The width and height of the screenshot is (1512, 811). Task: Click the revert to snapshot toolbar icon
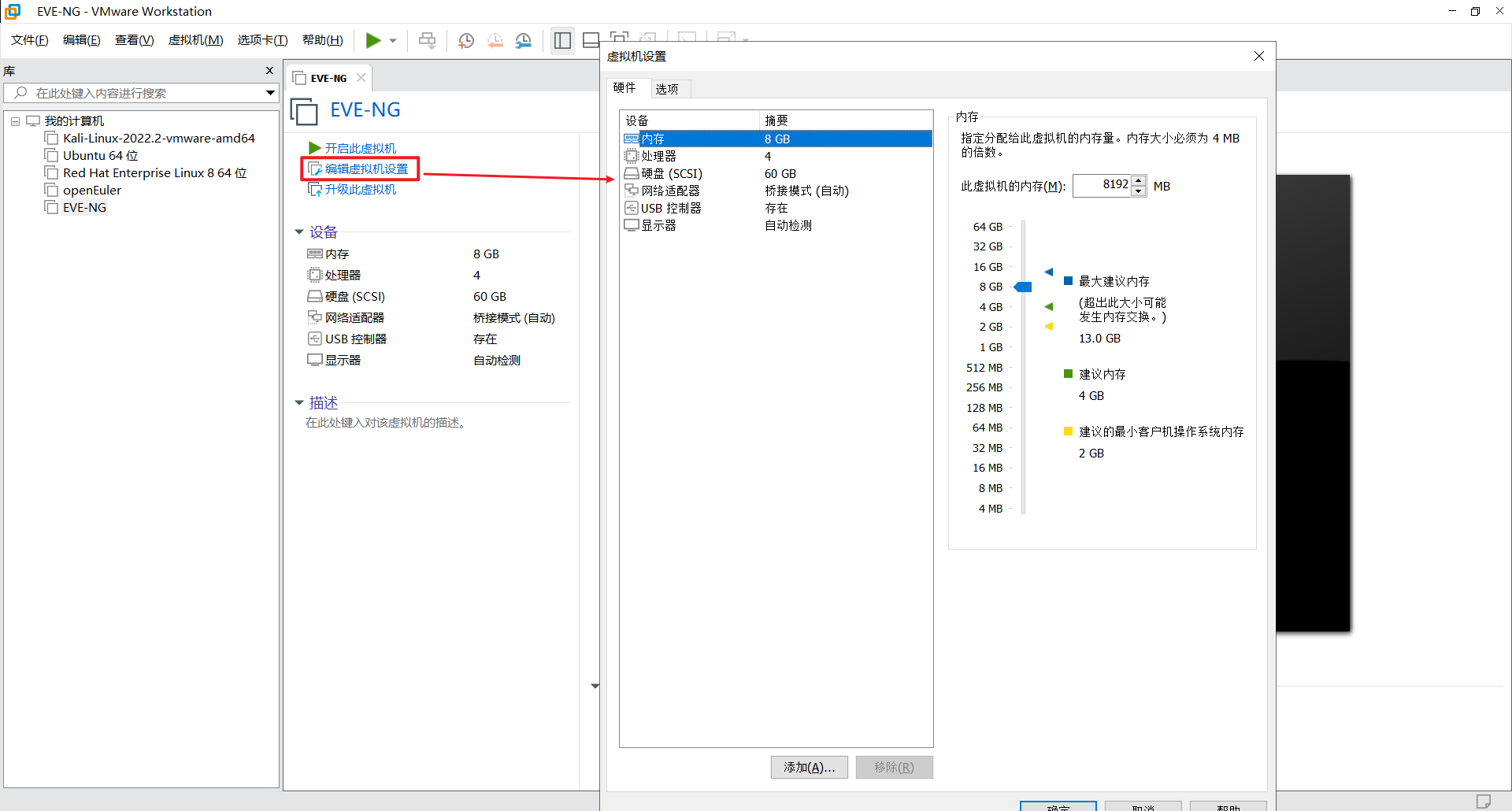(495, 40)
